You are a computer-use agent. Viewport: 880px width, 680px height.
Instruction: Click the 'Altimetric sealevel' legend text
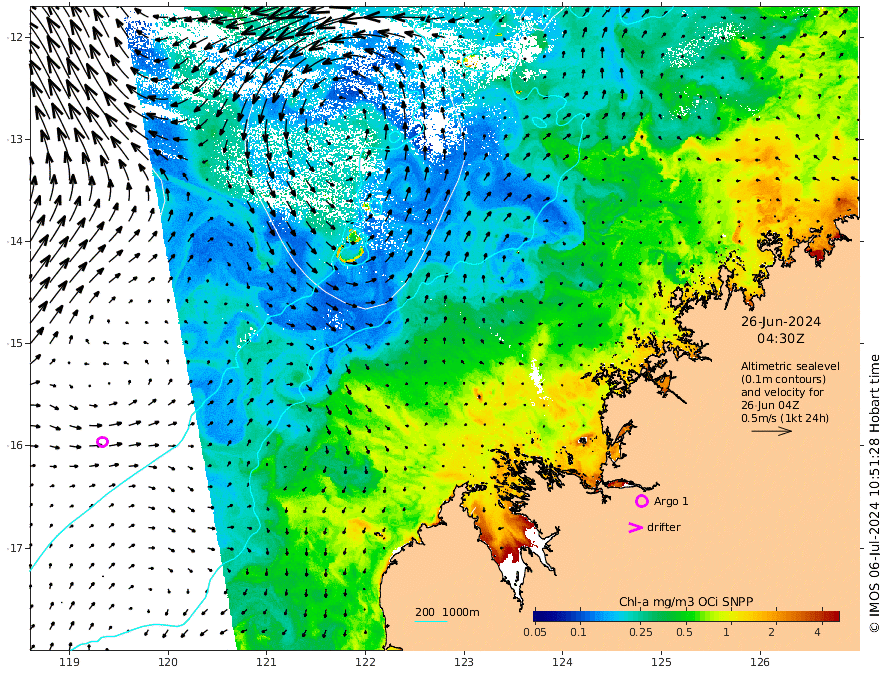tap(790, 366)
